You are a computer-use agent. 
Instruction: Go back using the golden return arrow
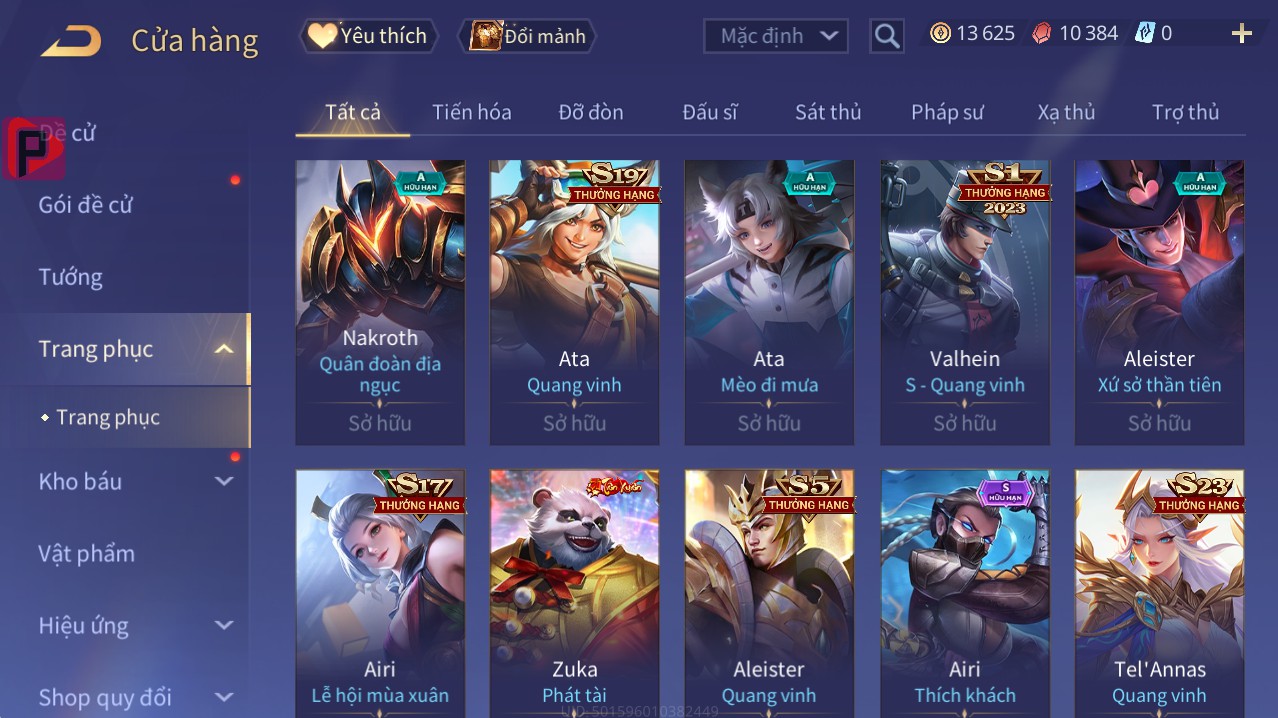coord(70,41)
